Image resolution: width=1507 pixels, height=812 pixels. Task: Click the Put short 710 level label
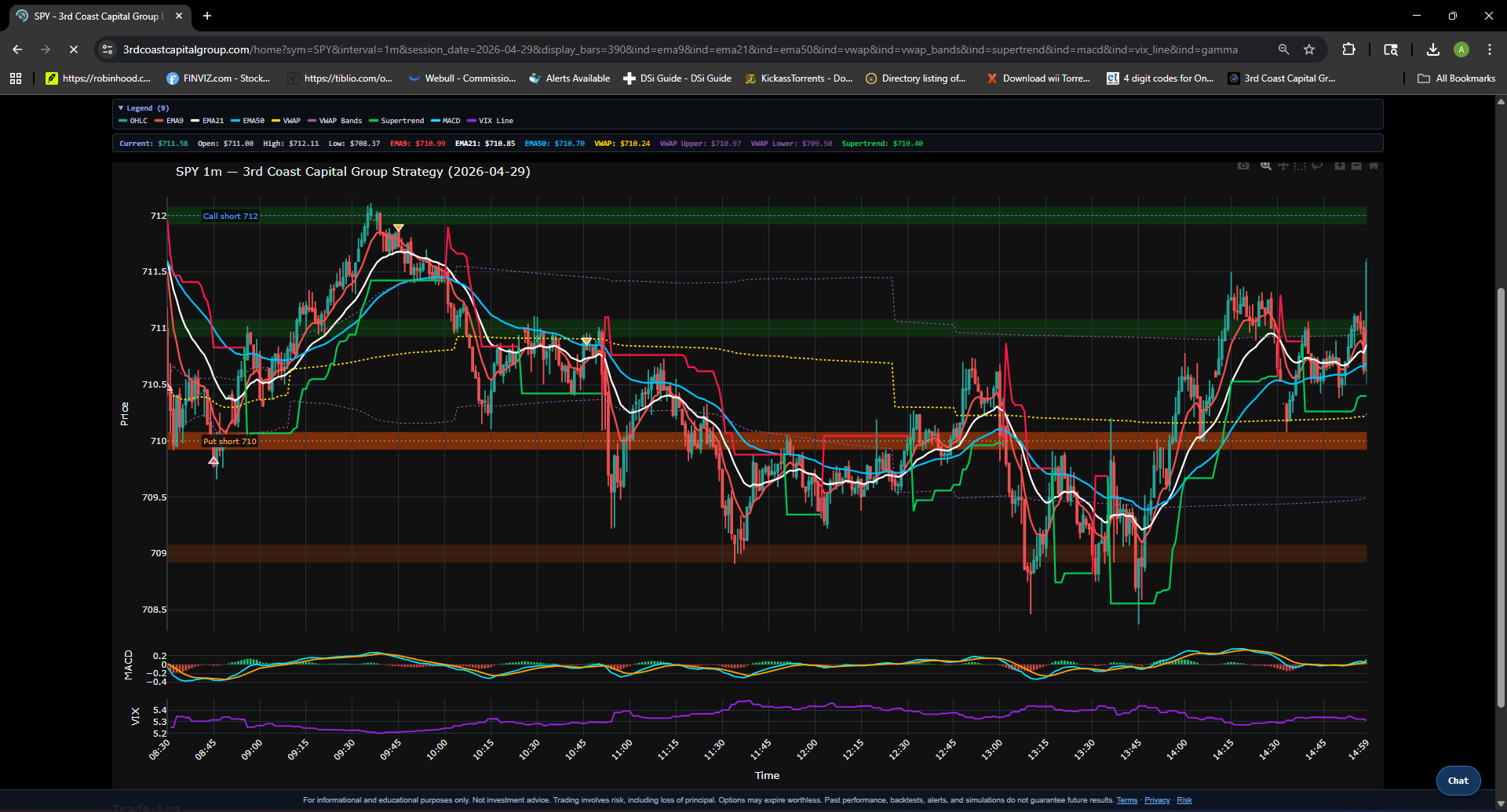pyautogui.click(x=230, y=442)
